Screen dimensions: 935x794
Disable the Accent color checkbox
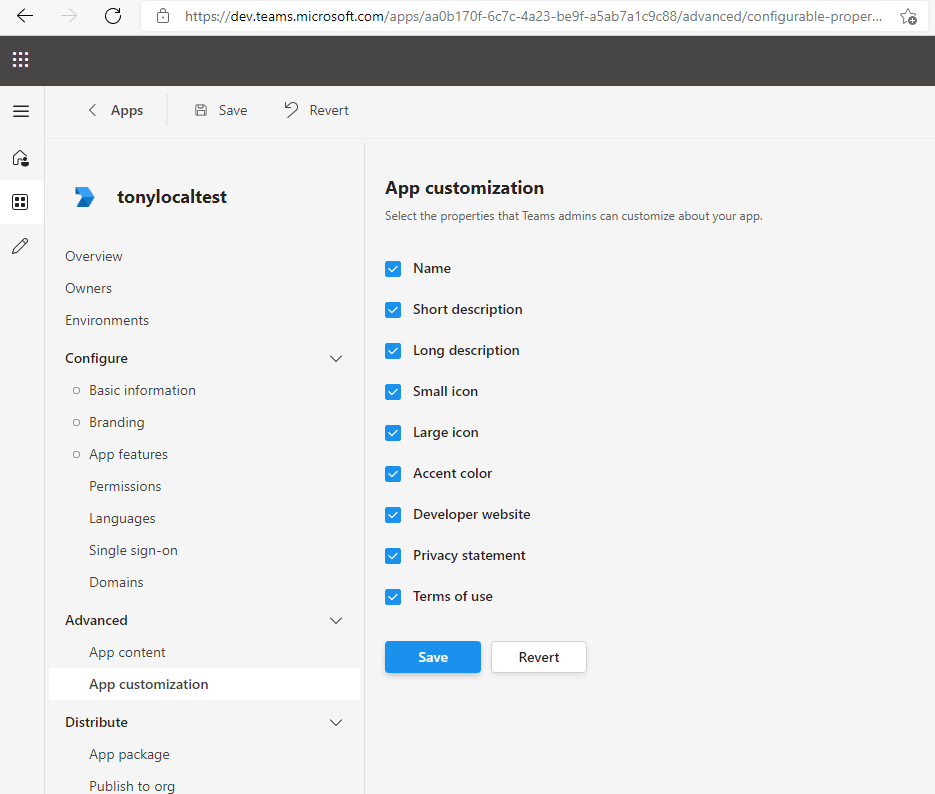[x=393, y=474]
